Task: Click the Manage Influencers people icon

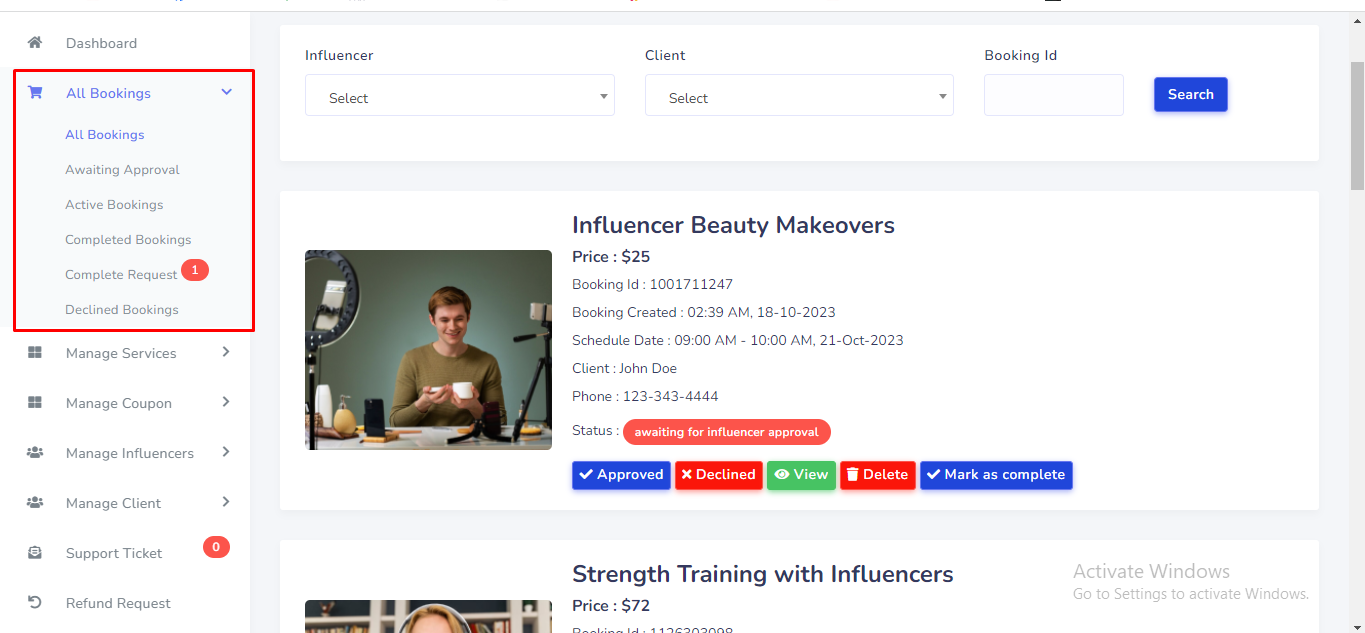Action: (x=35, y=453)
